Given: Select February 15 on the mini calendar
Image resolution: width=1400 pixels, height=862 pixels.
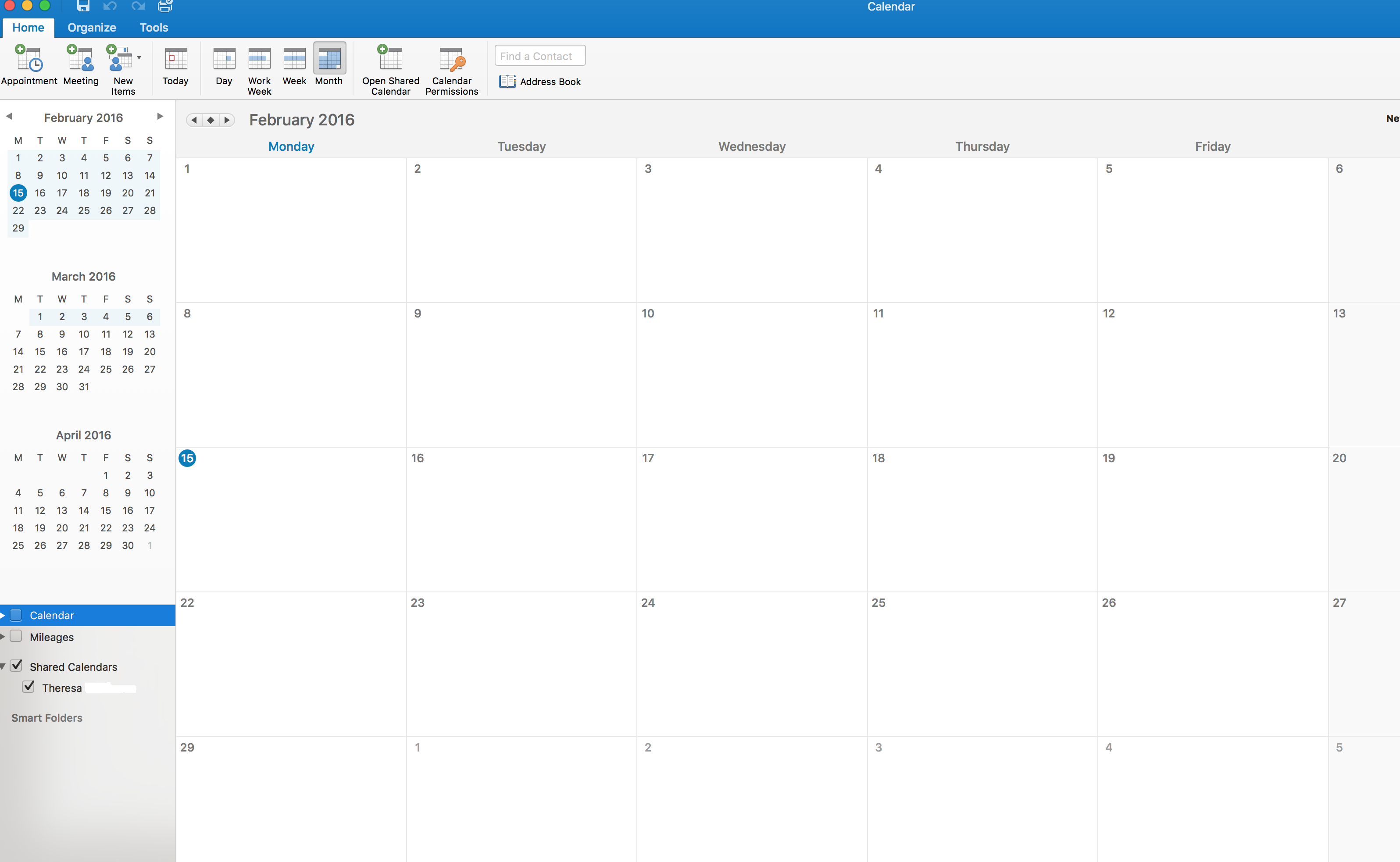Looking at the screenshot, I should tap(17, 193).
